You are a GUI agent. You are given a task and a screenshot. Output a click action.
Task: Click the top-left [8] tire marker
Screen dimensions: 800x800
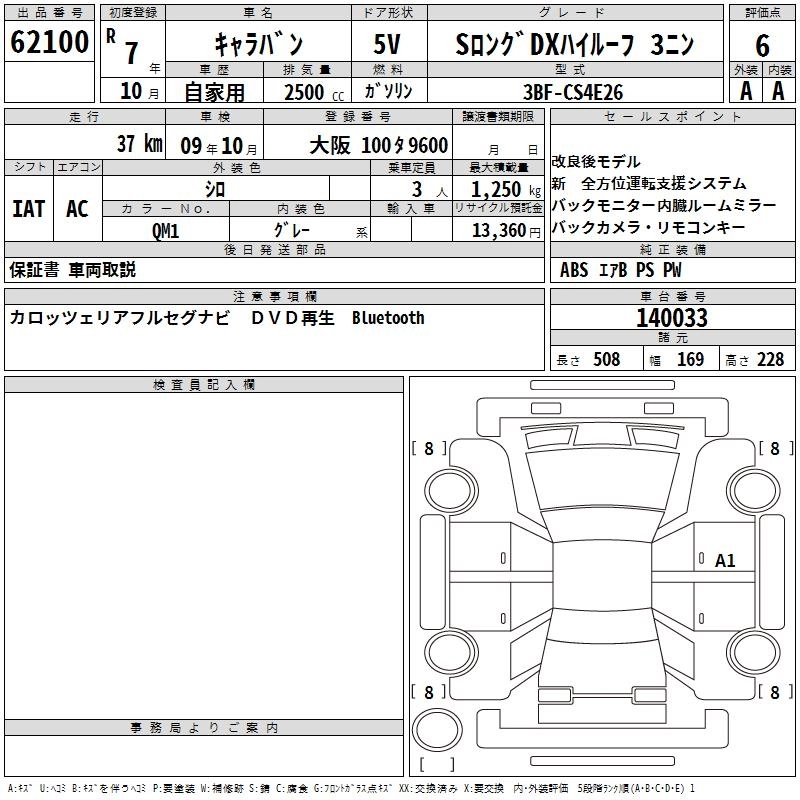429,449
